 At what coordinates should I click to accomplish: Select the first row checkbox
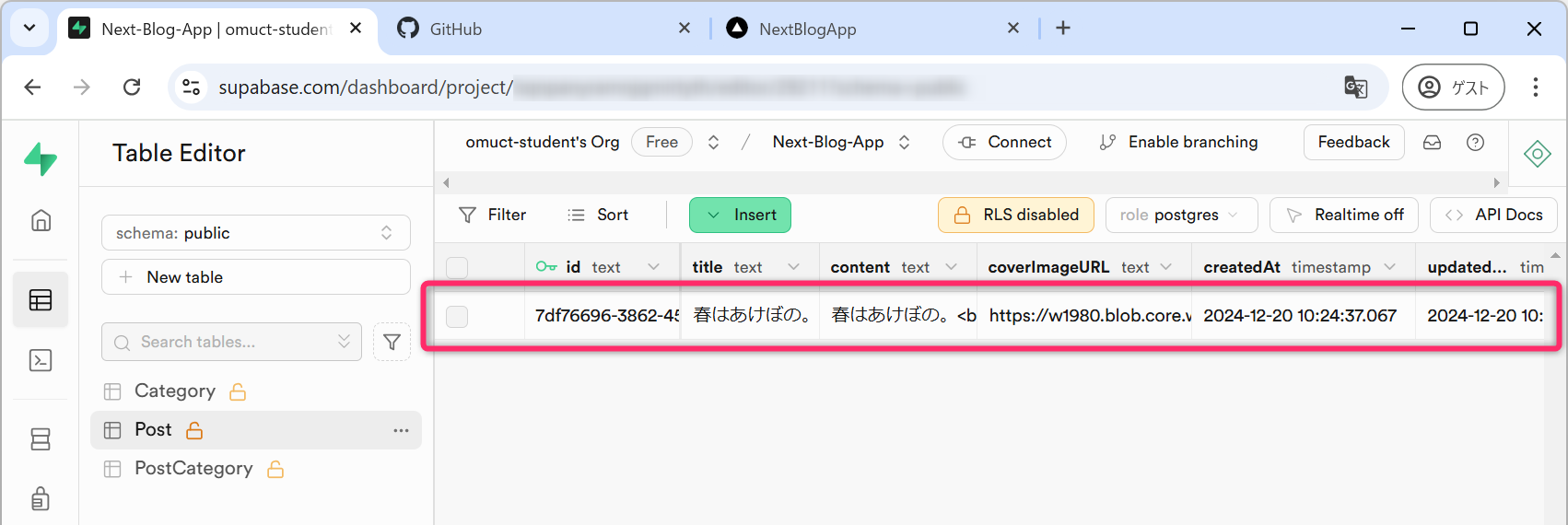[x=457, y=316]
